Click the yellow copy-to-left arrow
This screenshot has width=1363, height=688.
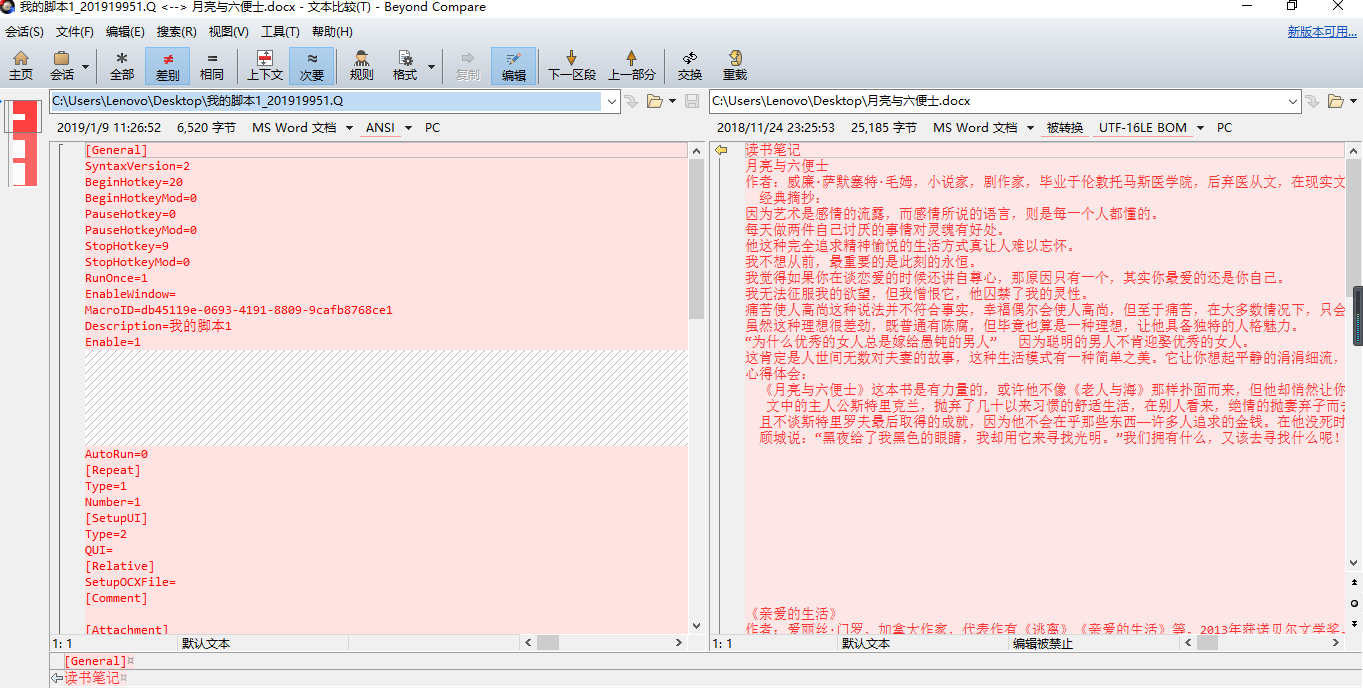point(720,150)
